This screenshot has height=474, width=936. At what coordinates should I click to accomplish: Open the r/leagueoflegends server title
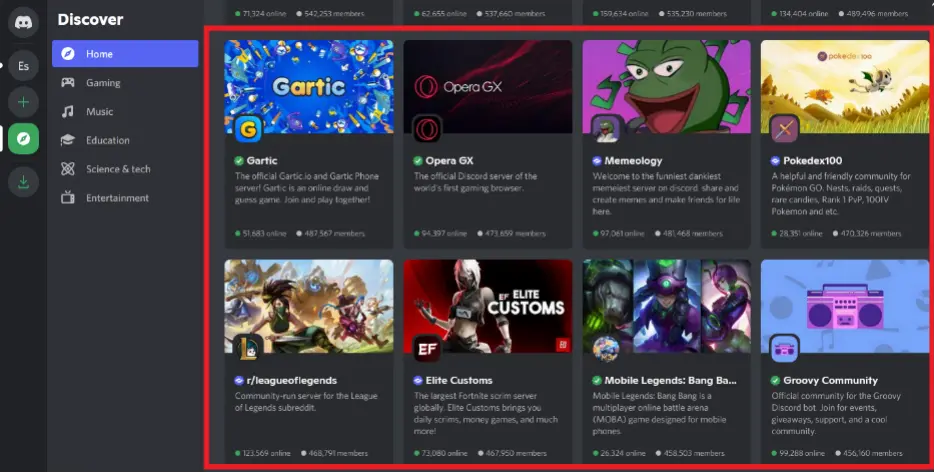[292, 380]
